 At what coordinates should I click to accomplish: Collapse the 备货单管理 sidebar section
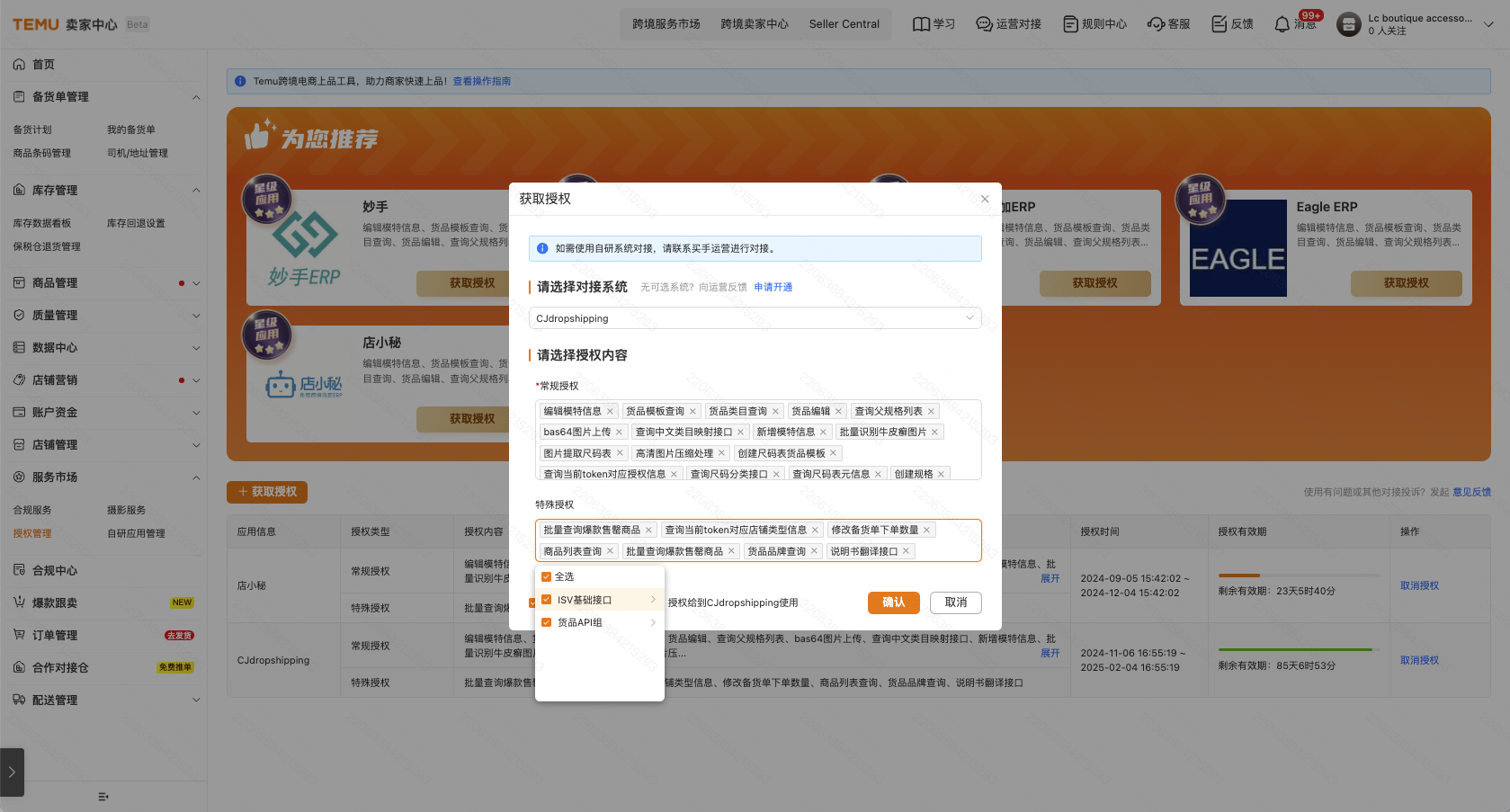(196, 97)
